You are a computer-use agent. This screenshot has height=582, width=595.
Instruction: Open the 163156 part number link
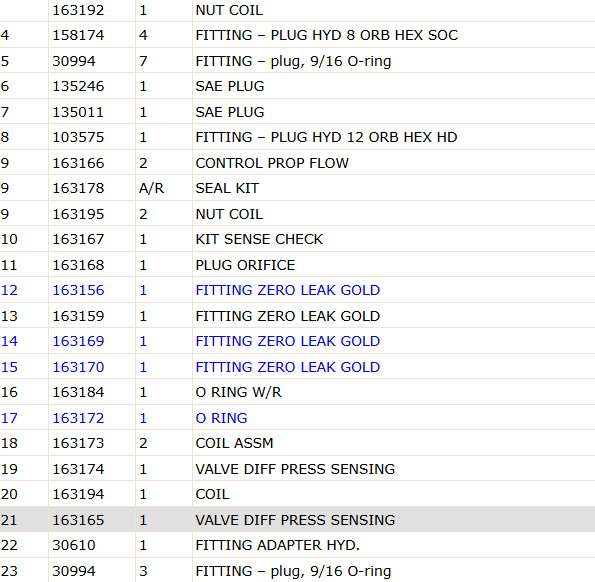point(78,290)
